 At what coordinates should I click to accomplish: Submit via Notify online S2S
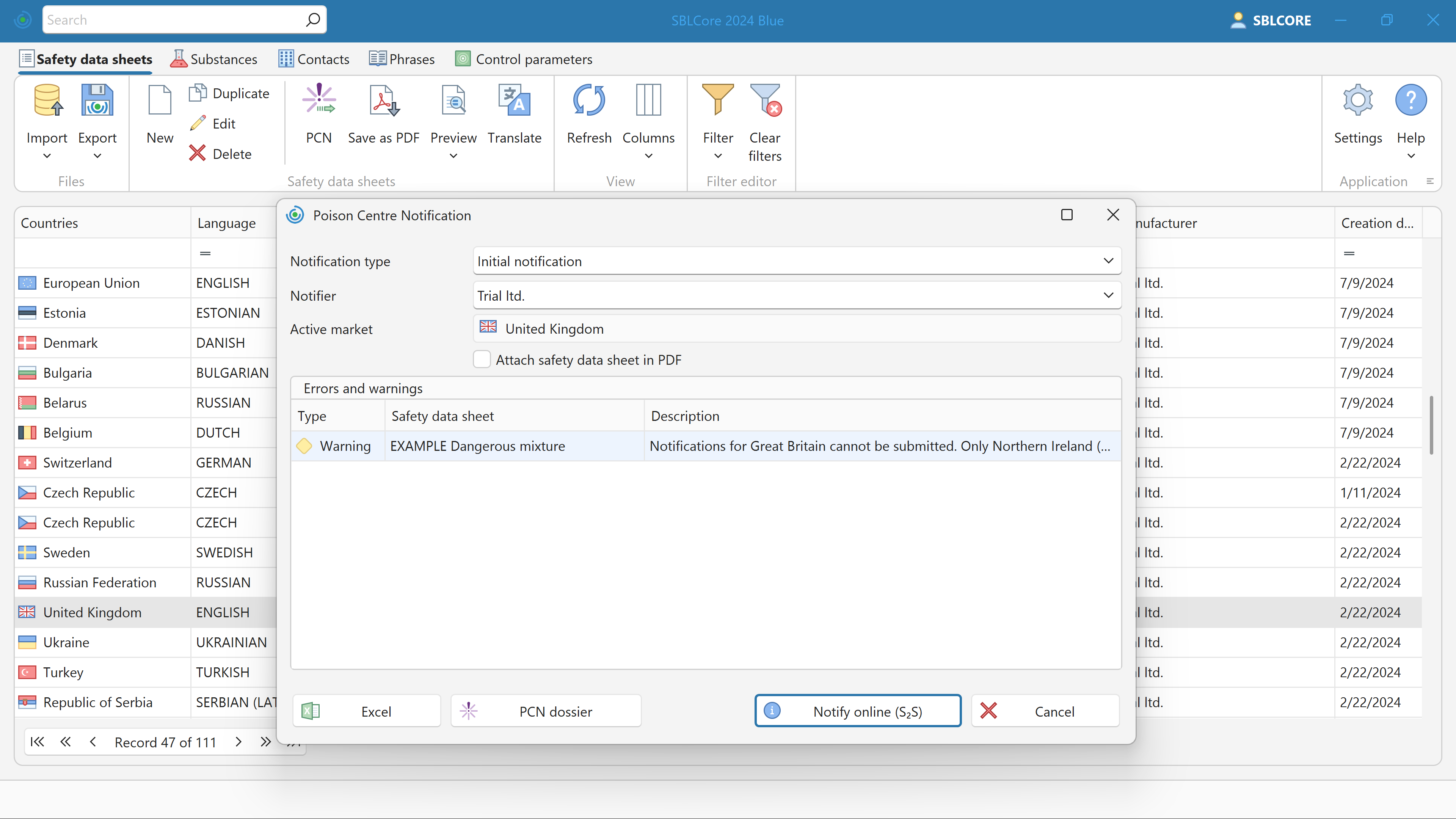857,711
